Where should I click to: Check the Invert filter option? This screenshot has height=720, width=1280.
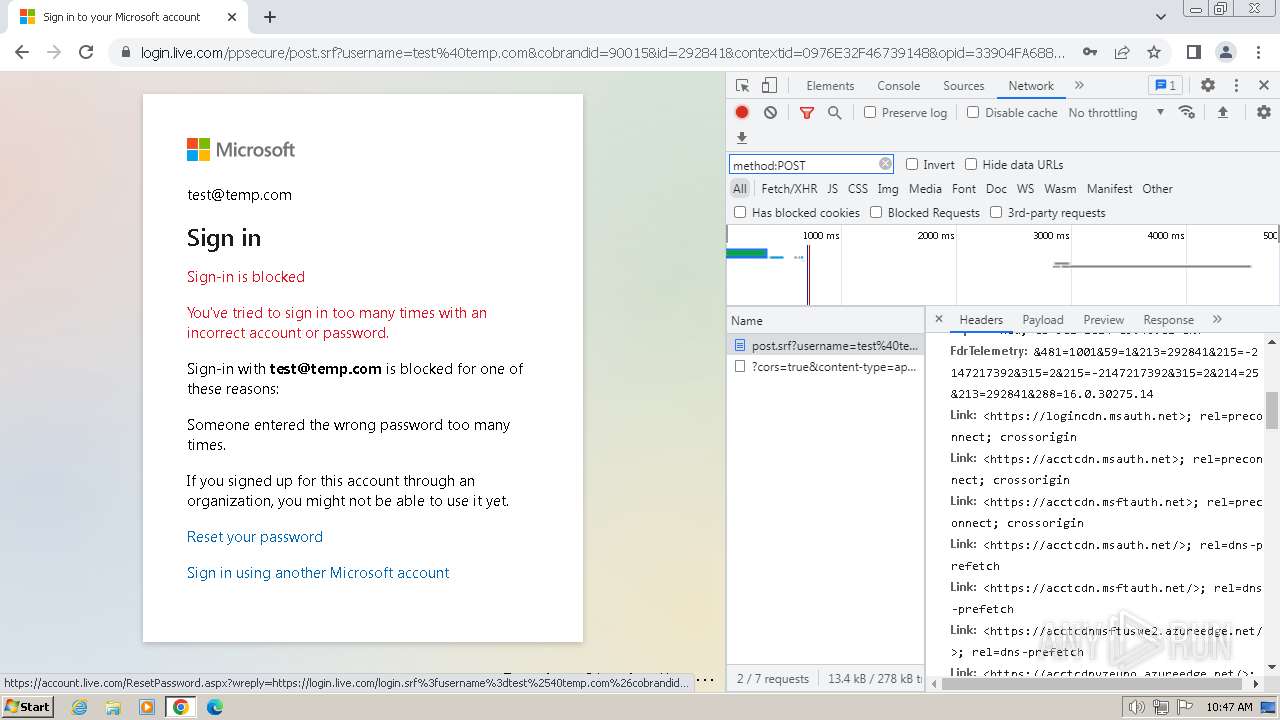click(912, 165)
